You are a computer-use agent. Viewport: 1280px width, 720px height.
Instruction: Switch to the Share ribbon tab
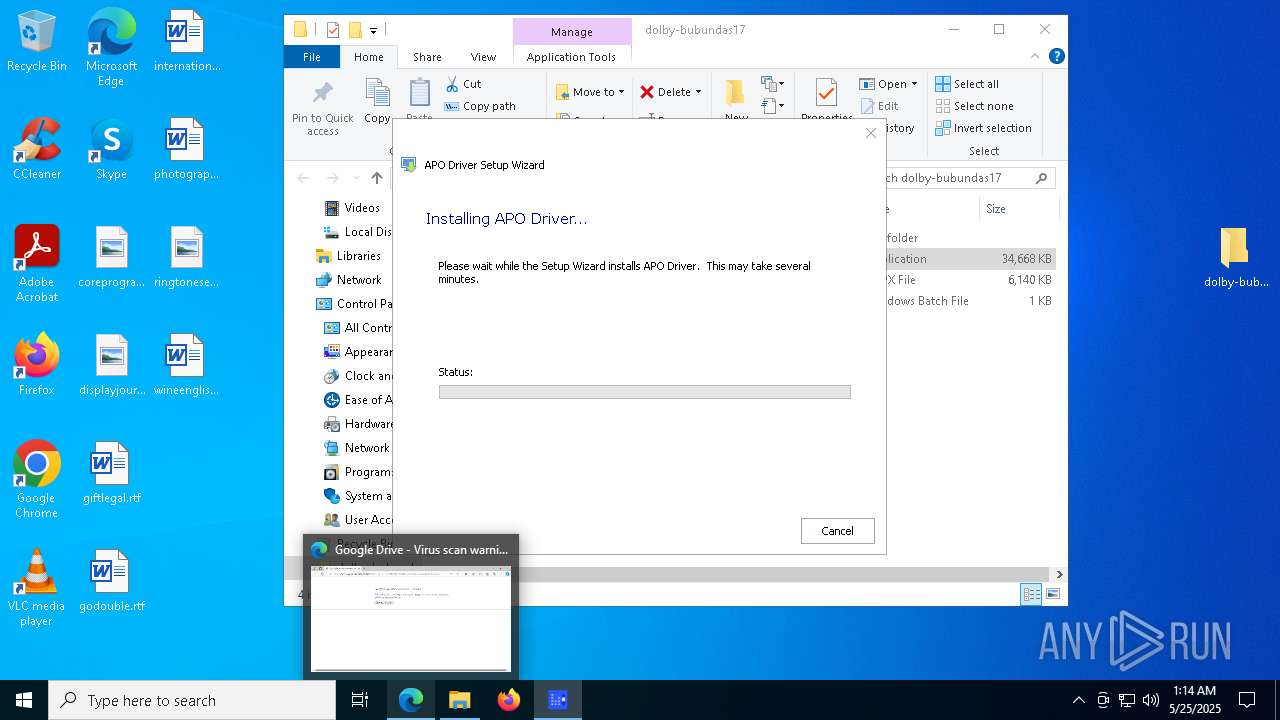pyautogui.click(x=427, y=57)
